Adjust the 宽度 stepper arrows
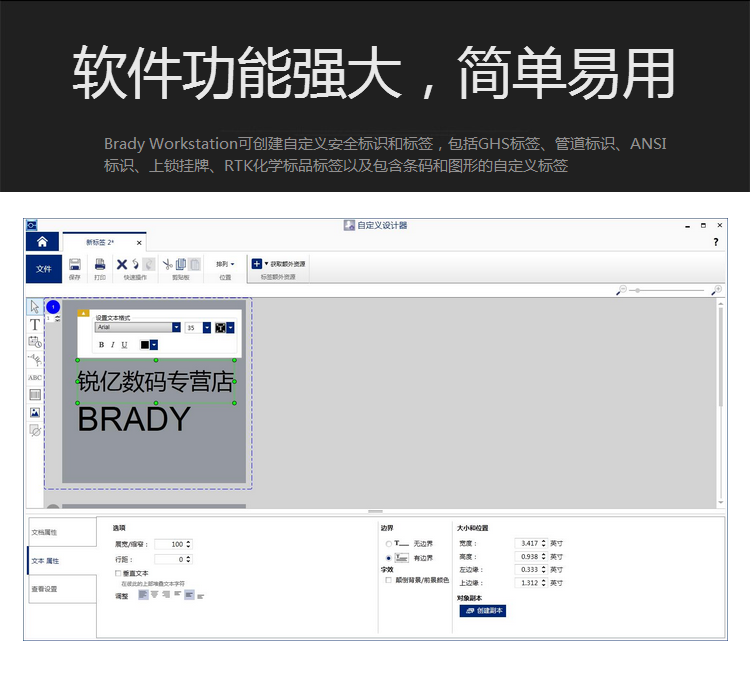 click(x=543, y=543)
